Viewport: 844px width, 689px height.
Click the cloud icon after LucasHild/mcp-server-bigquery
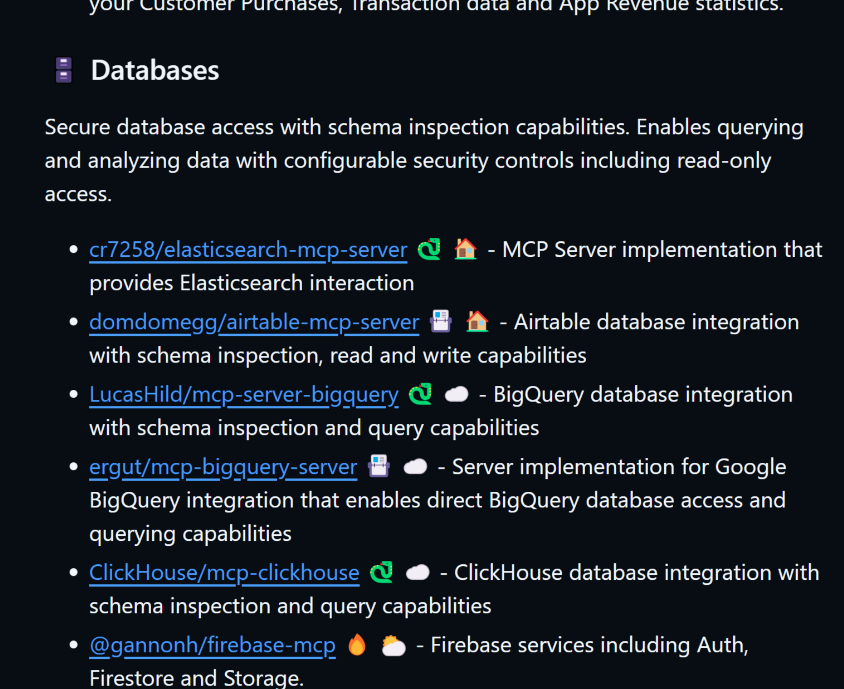click(456, 395)
